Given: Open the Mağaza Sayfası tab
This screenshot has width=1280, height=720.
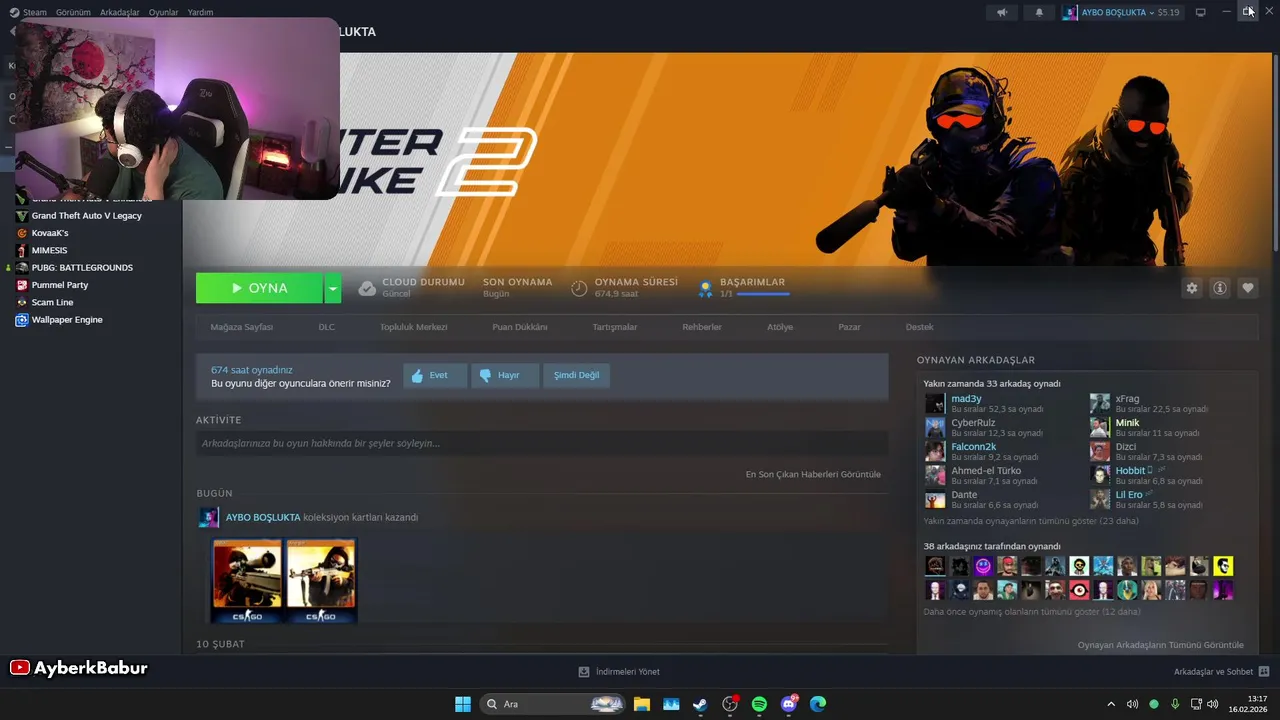Looking at the screenshot, I should [241, 327].
